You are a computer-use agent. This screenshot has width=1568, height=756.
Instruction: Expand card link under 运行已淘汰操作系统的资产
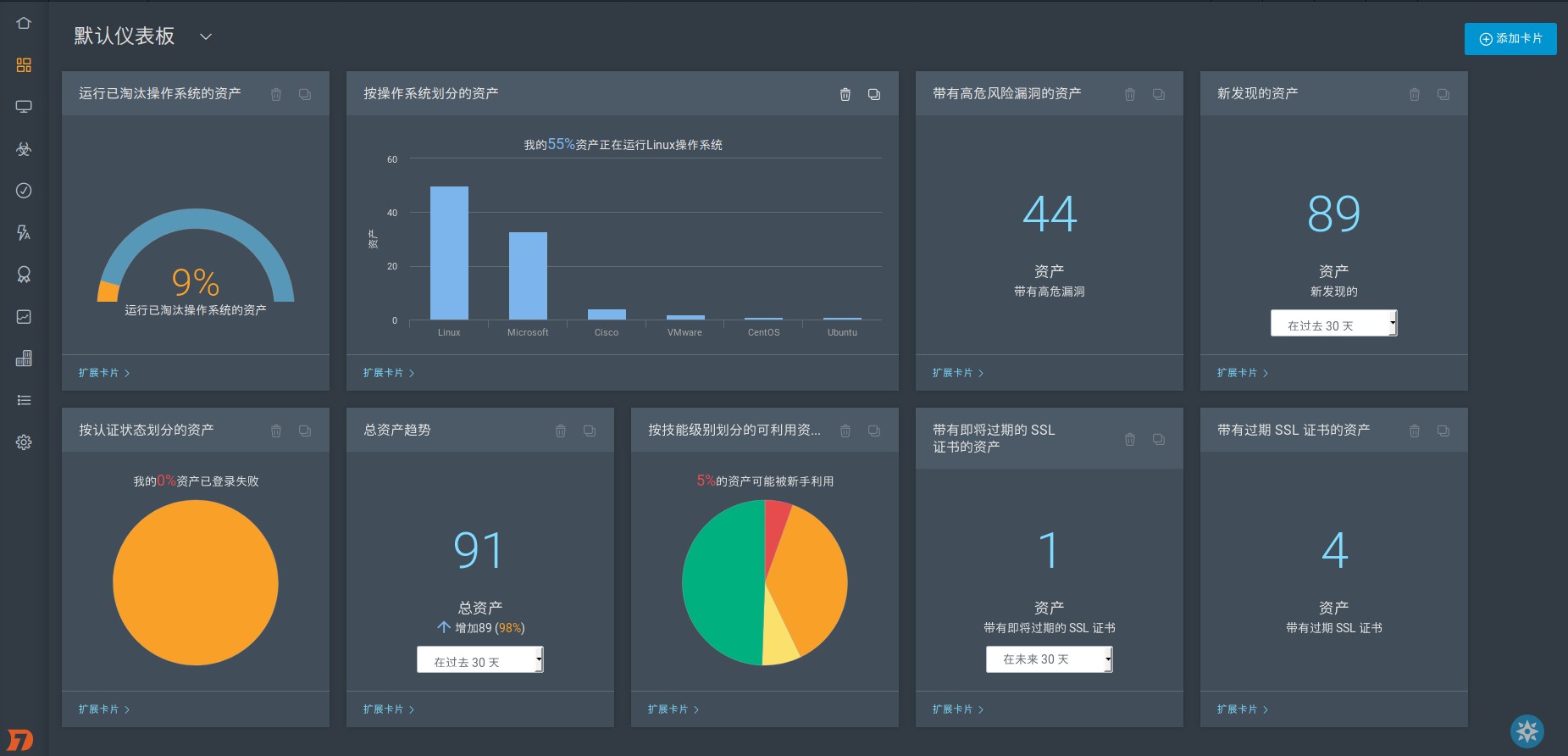104,373
